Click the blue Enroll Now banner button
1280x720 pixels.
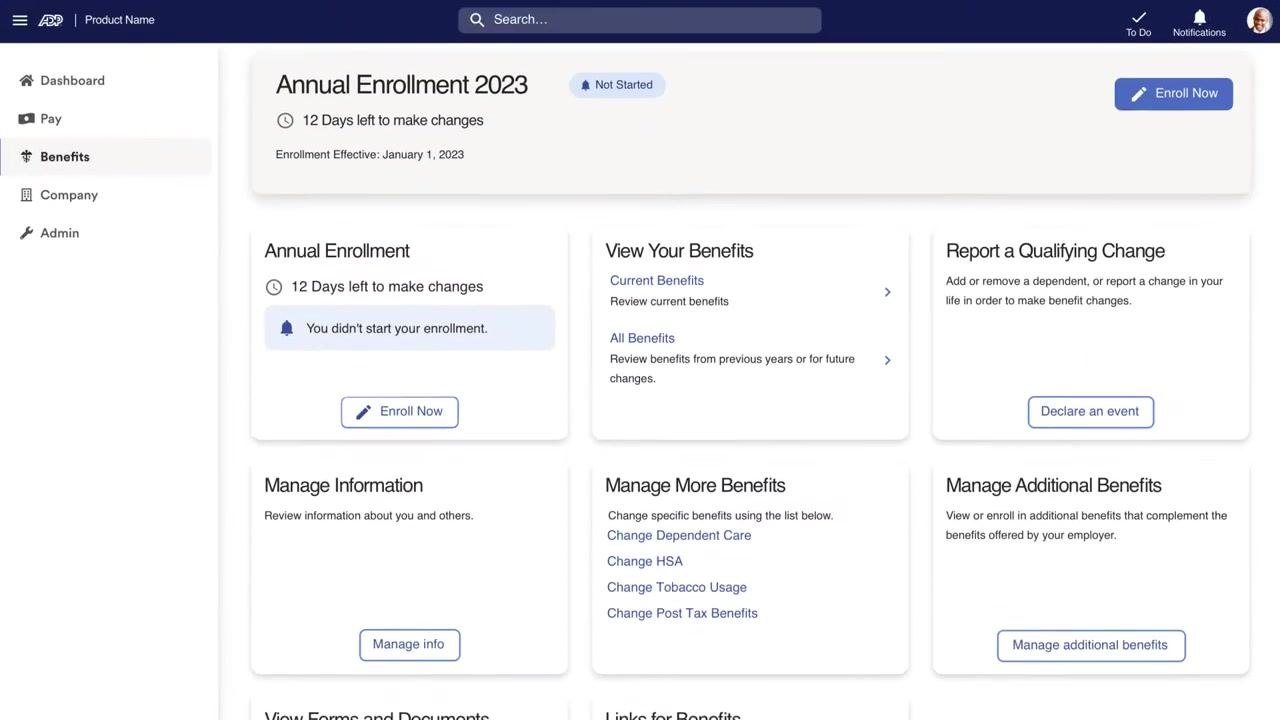point(1174,94)
